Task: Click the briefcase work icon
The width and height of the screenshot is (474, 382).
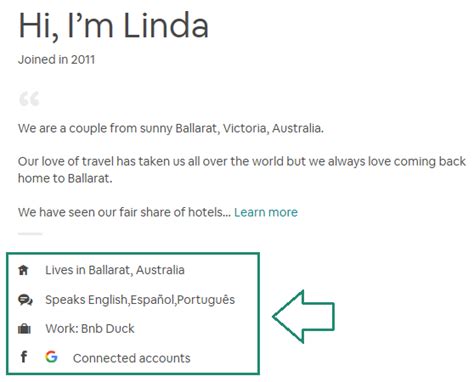Action: tap(24, 329)
